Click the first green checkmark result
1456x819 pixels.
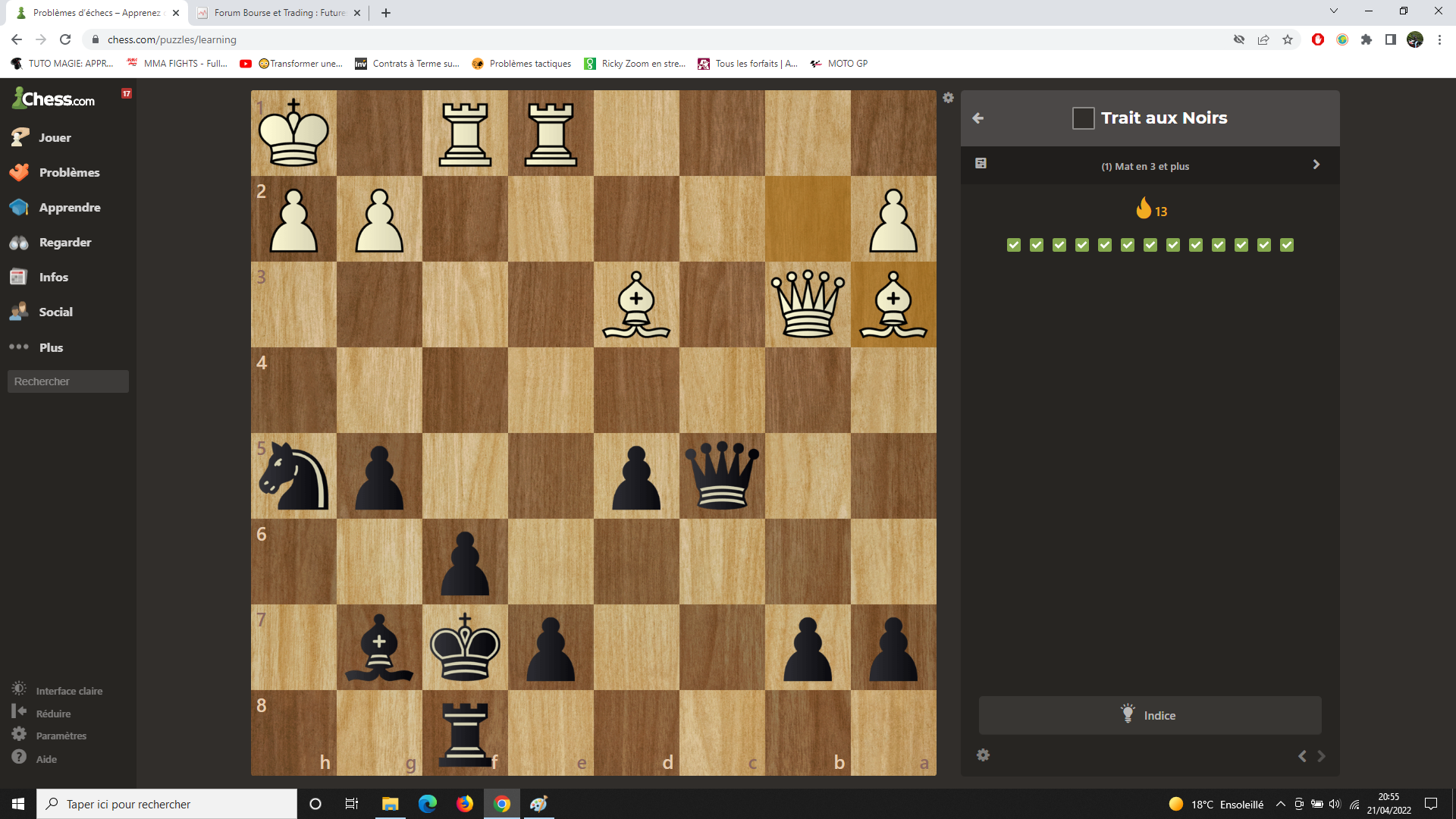[x=1014, y=245]
